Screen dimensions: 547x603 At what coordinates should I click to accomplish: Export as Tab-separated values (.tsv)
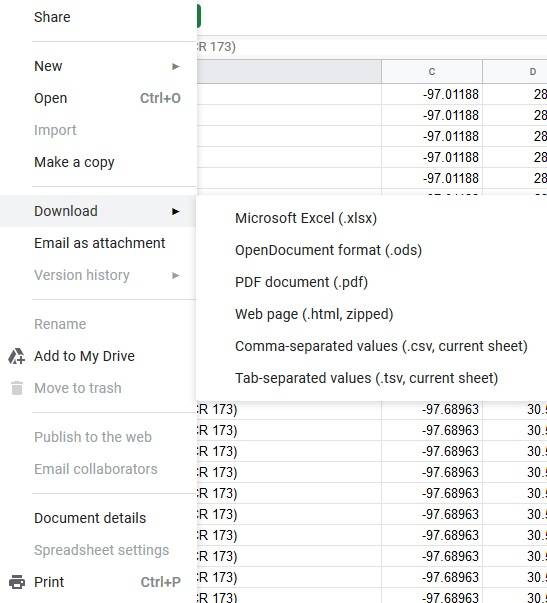(x=367, y=378)
